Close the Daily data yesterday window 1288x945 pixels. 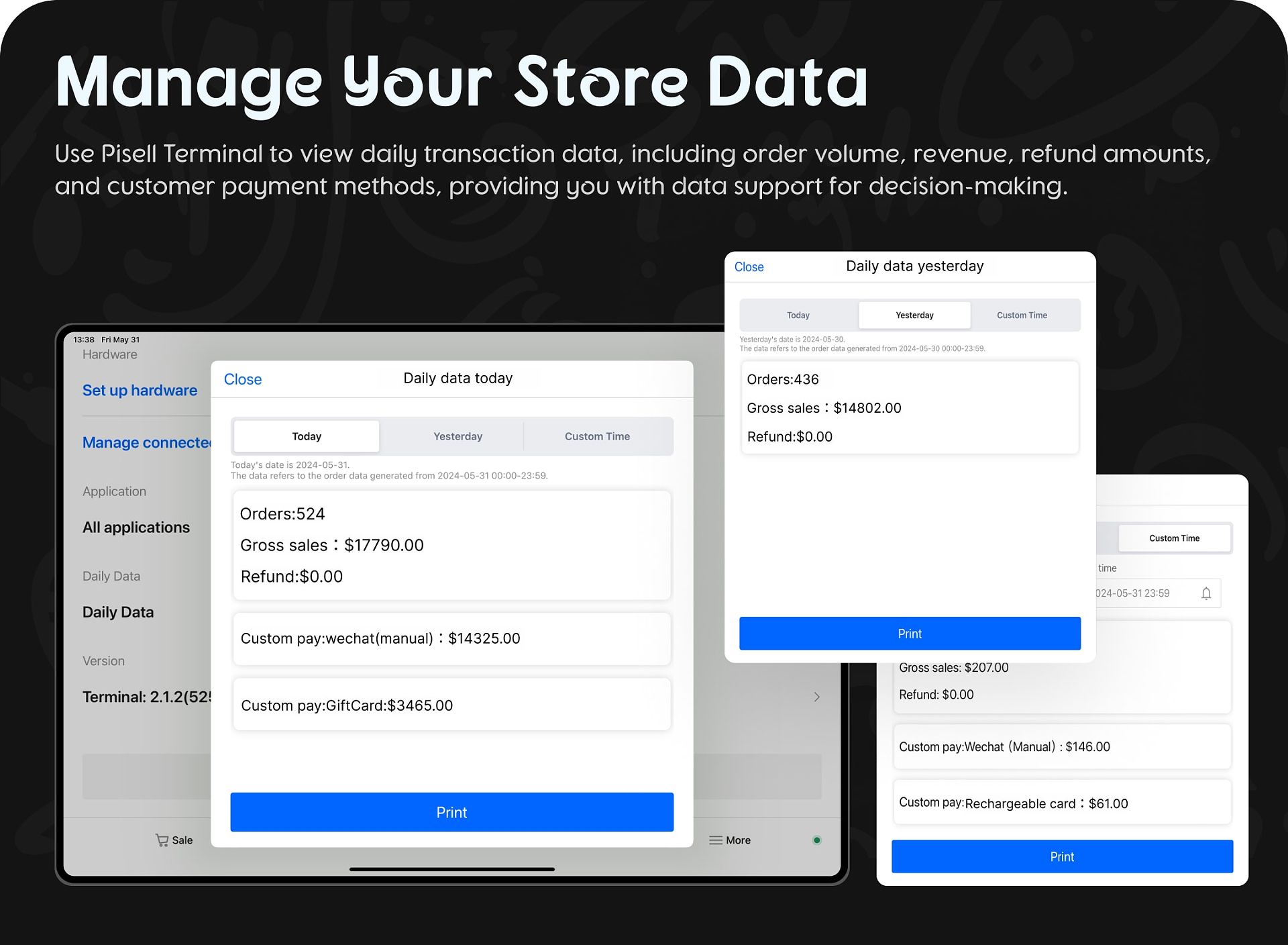click(749, 267)
